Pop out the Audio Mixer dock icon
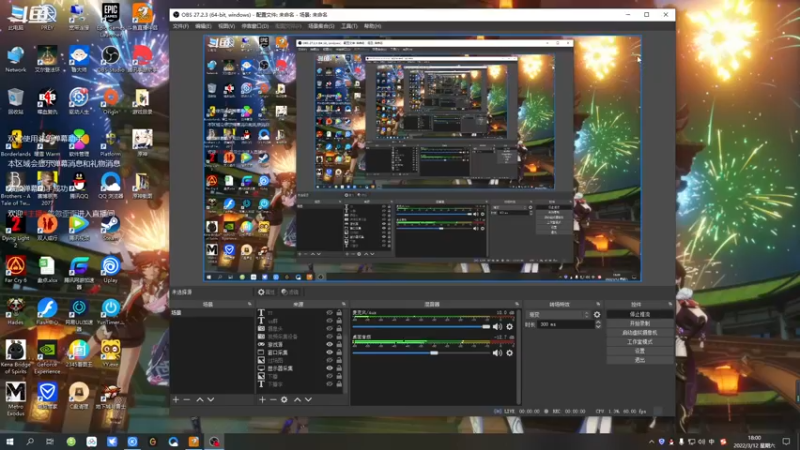Image resolution: width=800 pixels, height=450 pixels. 517,304
